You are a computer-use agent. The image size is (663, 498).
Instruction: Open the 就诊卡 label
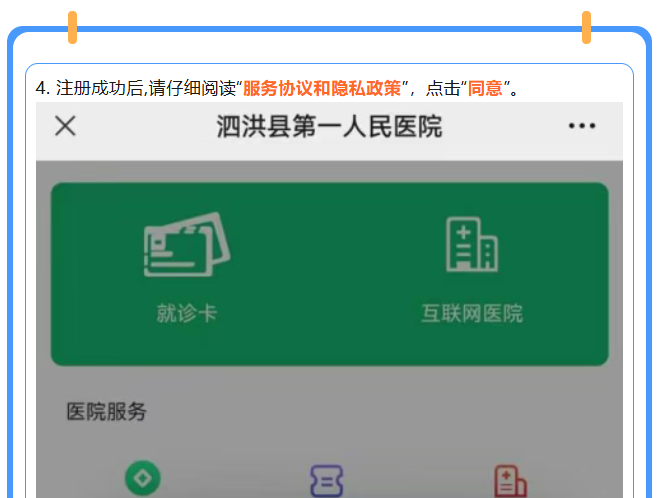pyautogui.click(x=187, y=313)
